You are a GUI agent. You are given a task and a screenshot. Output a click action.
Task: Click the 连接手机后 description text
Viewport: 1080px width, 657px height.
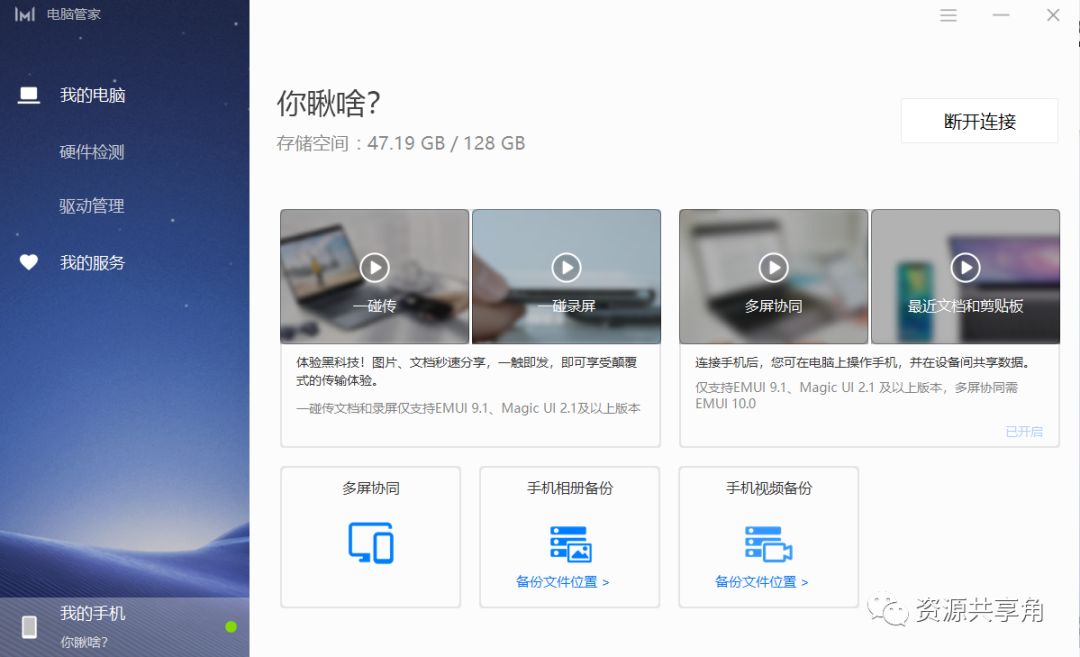click(862, 362)
